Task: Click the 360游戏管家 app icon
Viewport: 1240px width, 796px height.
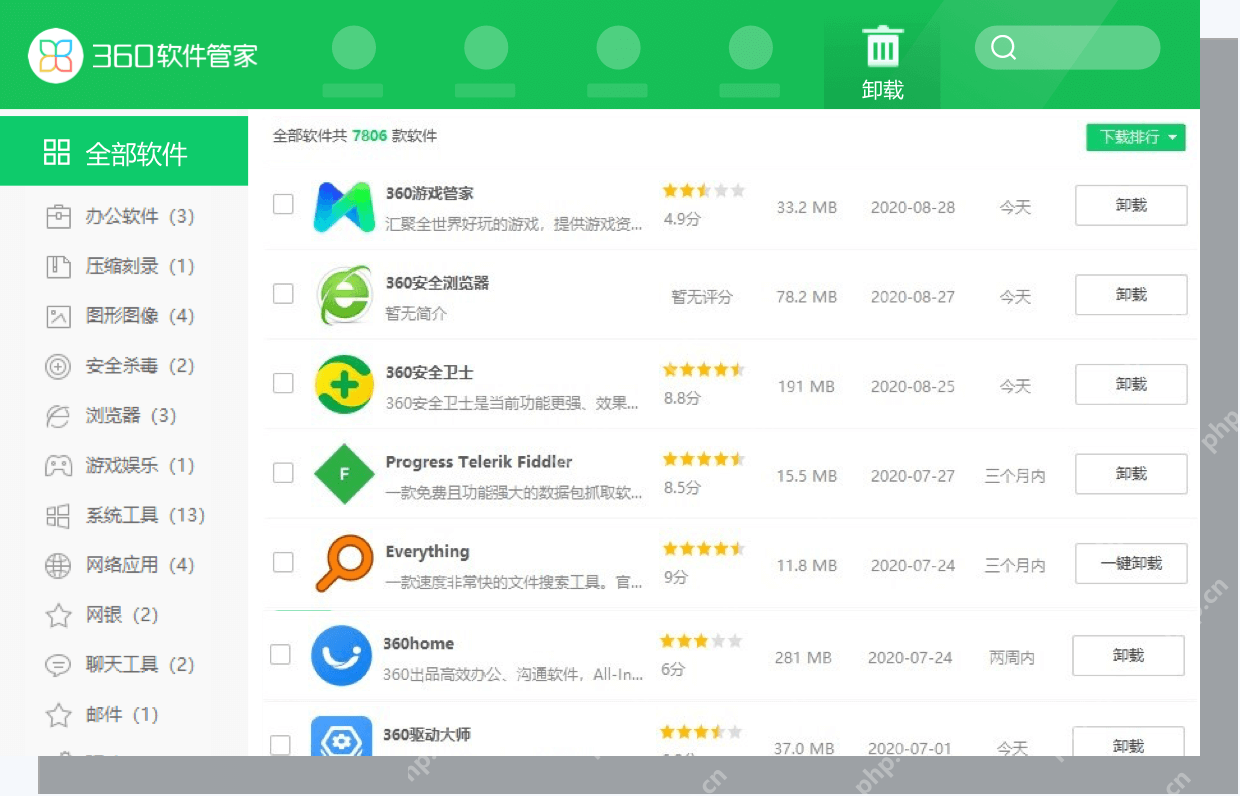Action: (x=344, y=206)
